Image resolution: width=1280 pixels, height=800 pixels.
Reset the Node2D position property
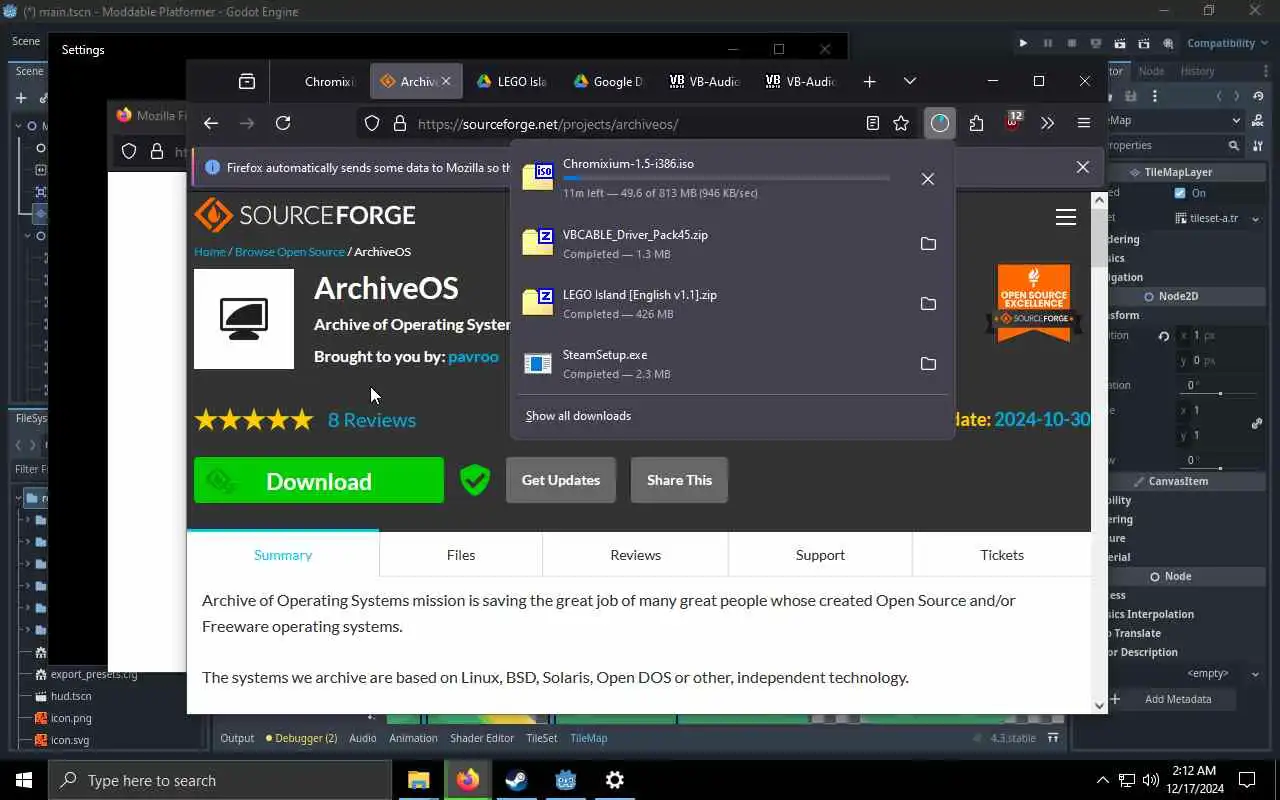1163,336
